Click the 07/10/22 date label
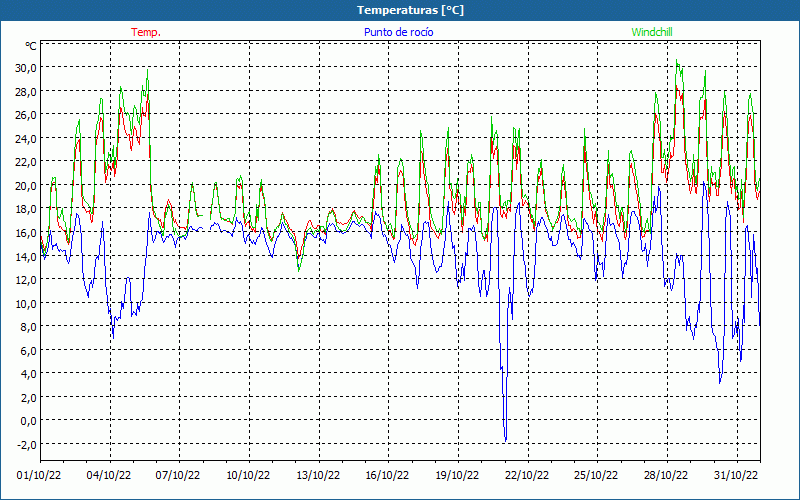Screen dimensions: 800x500 (178, 476)
